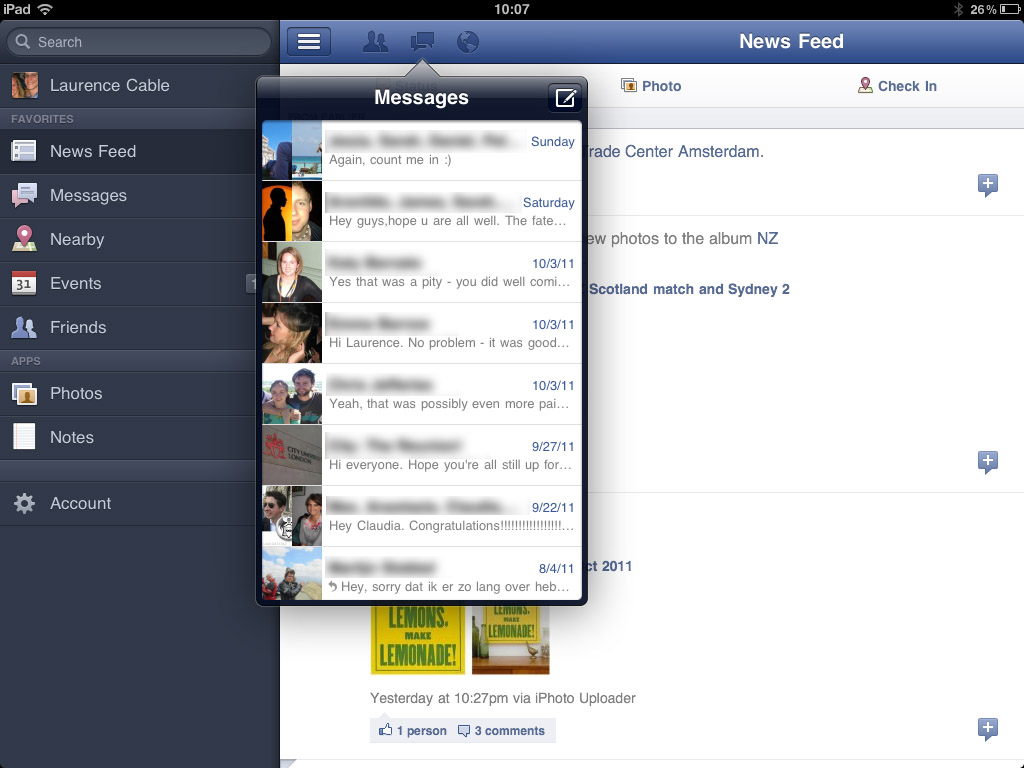Tap the hamburger menu button
The width and height of the screenshot is (1024, 768).
(x=309, y=42)
